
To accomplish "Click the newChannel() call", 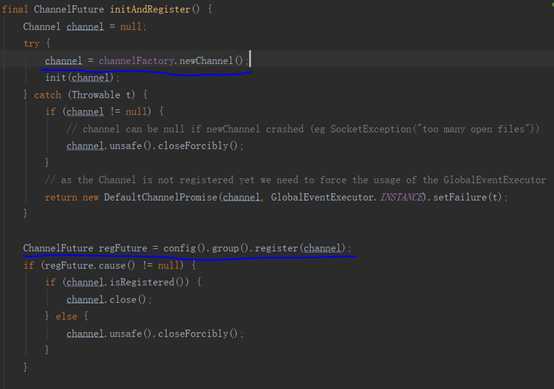I will [211, 61].
